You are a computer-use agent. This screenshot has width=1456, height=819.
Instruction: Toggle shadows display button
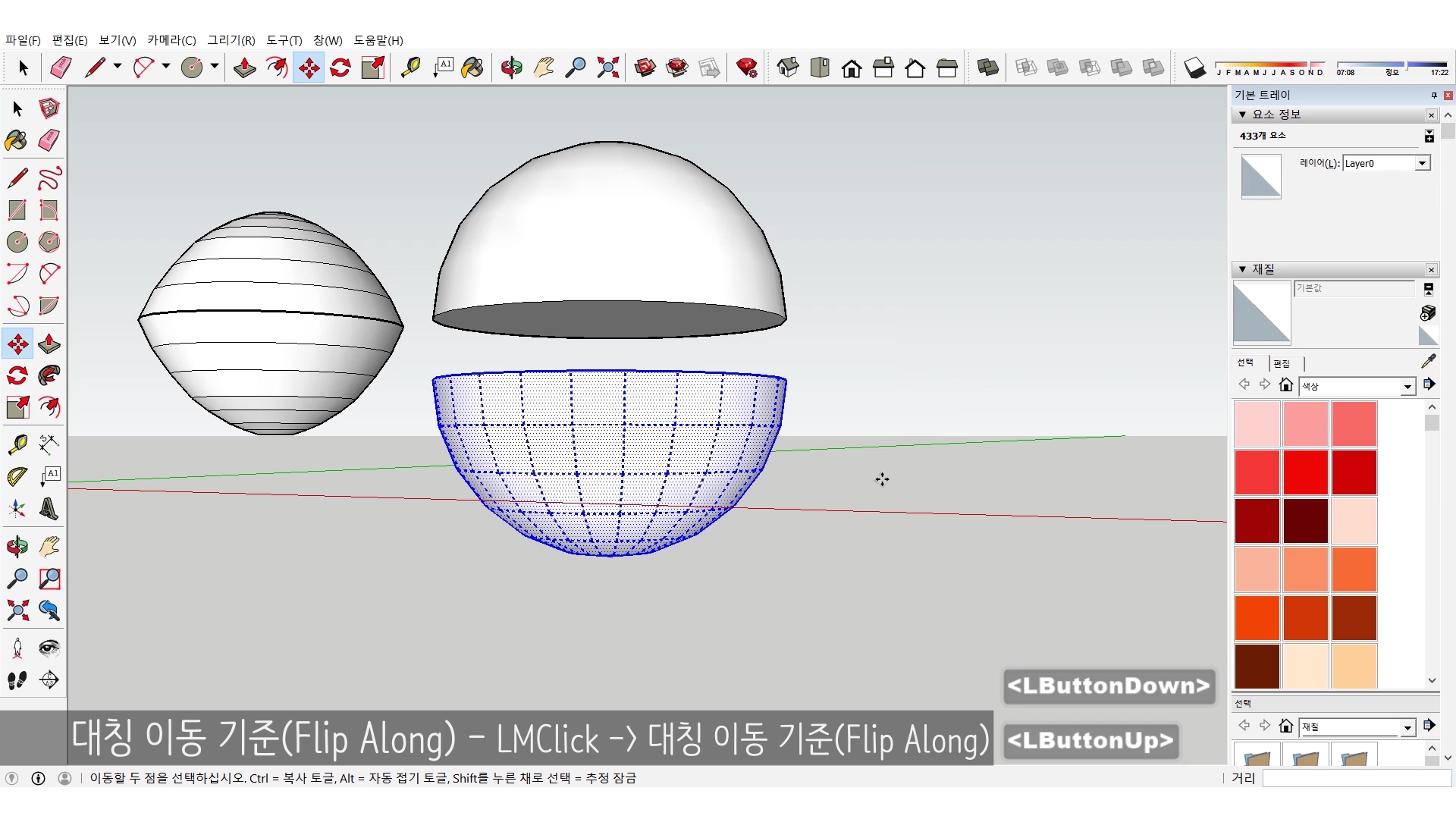pos(1194,67)
